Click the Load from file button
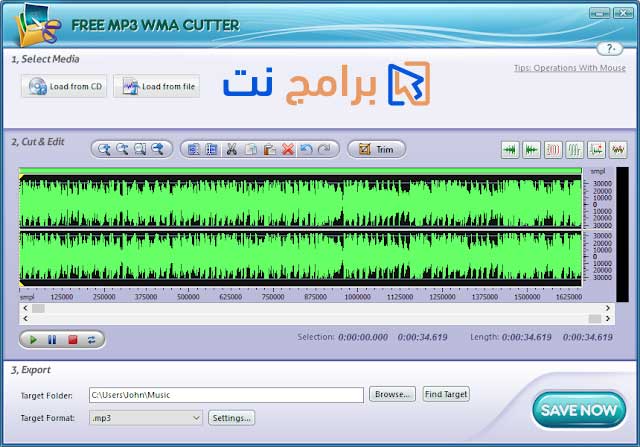The height and width of the screenshot is (447, 640). coord(157,86)
